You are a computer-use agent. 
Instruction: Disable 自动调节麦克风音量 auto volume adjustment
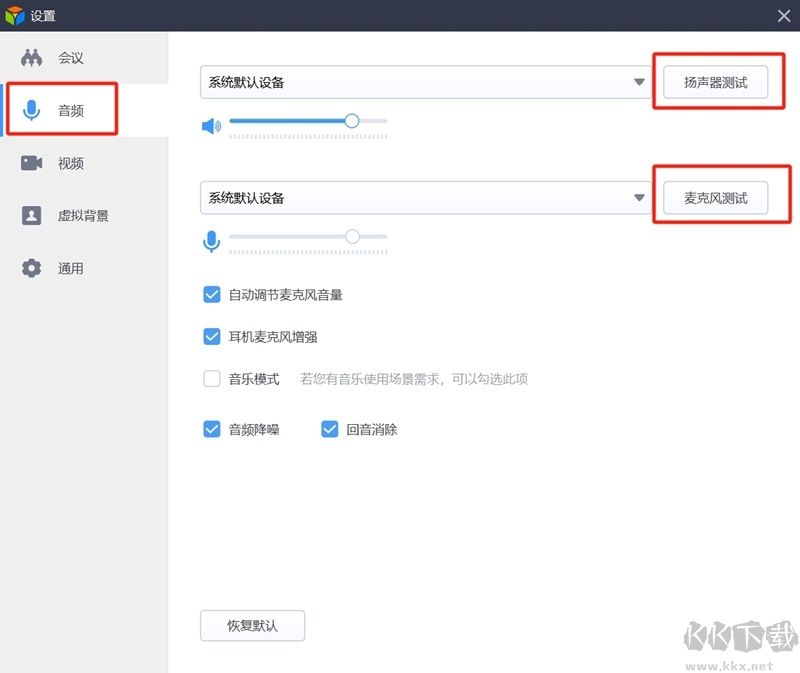(212, 294)
